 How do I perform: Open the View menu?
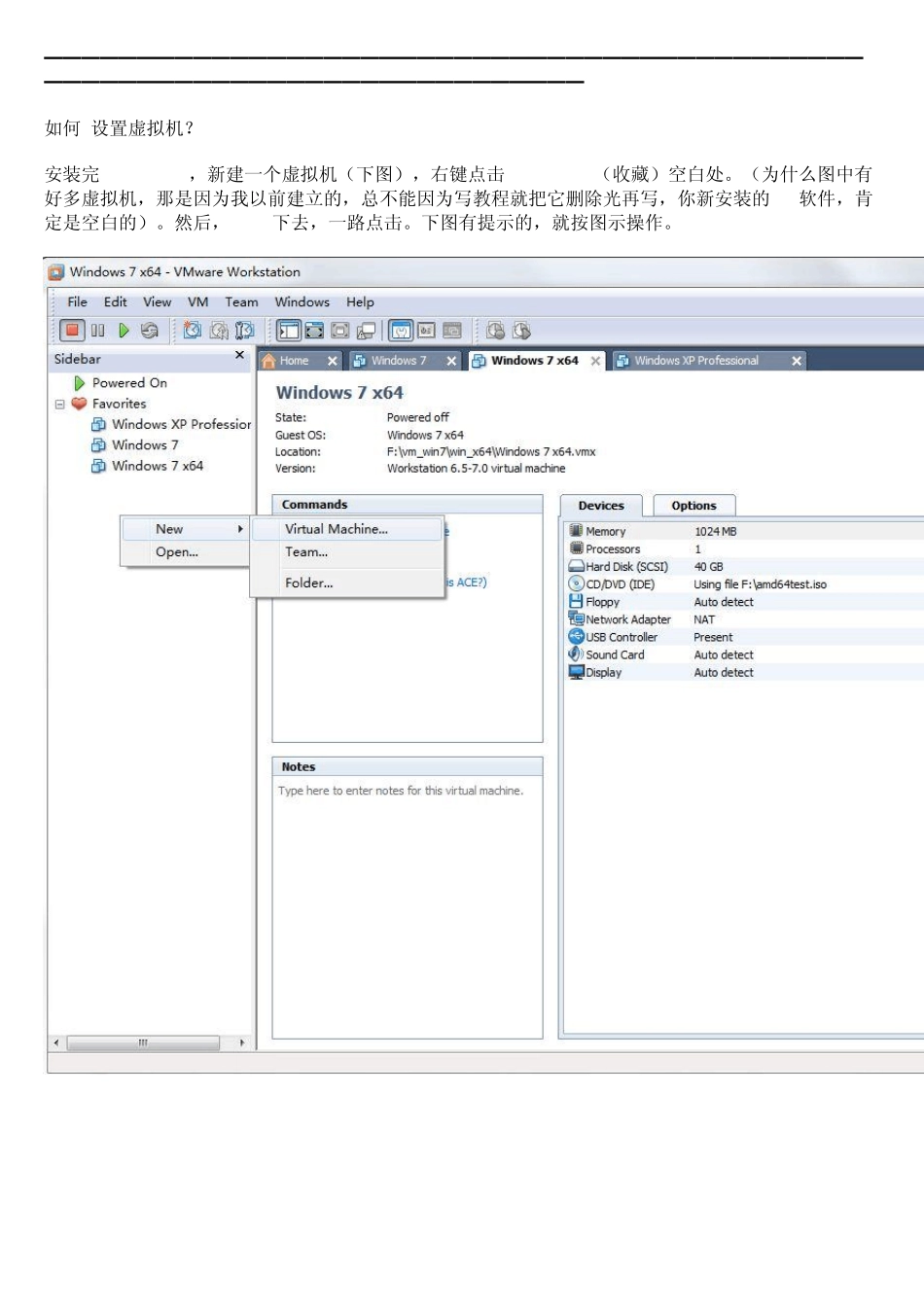(x=157, y=302)
